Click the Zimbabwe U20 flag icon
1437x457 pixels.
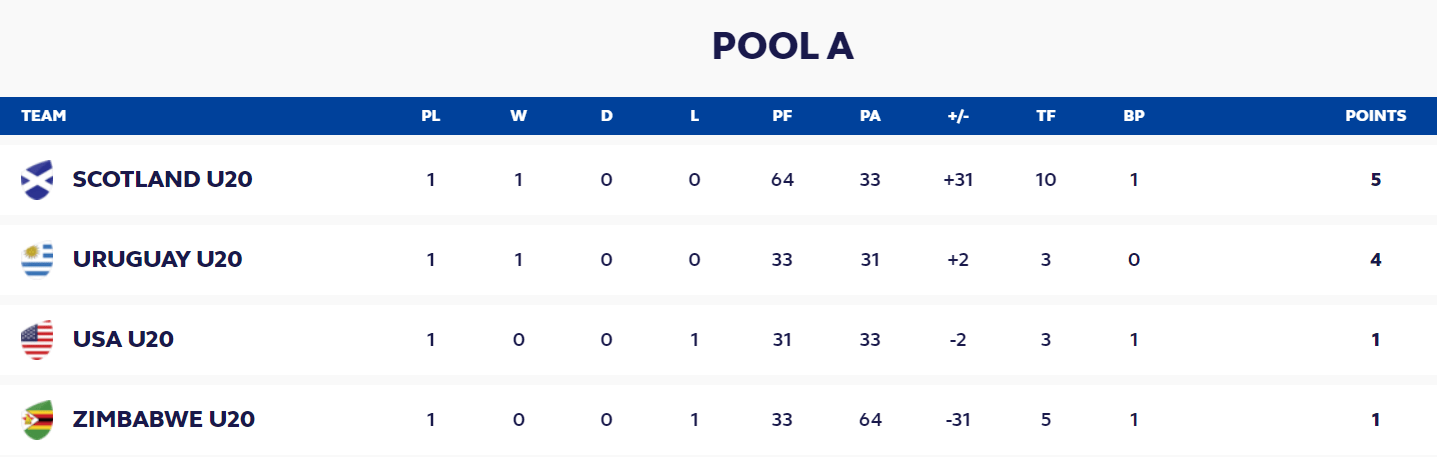[36, 419]
